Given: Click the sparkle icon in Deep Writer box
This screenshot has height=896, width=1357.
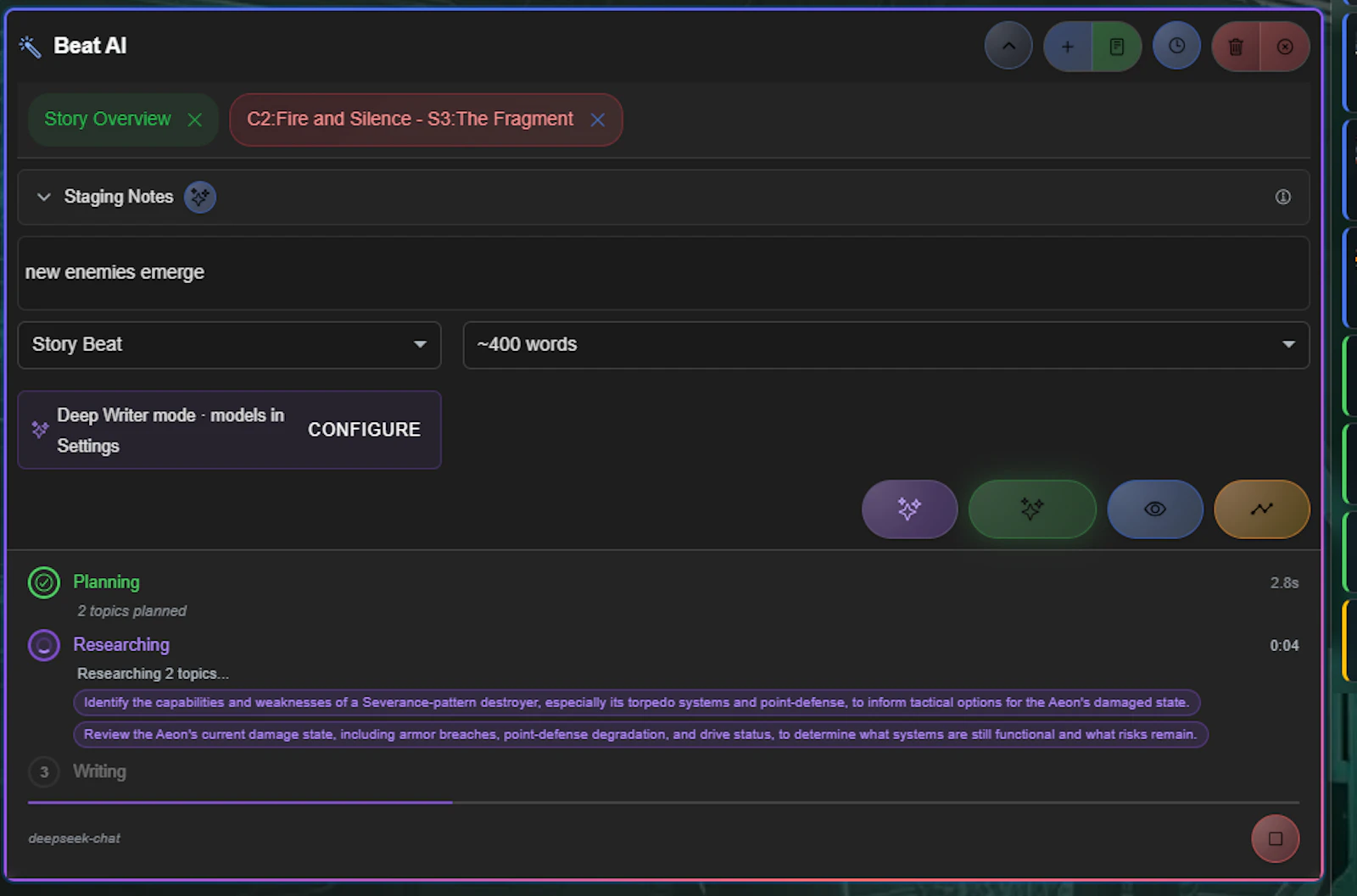Looking at the screenshot, I should pos(40,430).
